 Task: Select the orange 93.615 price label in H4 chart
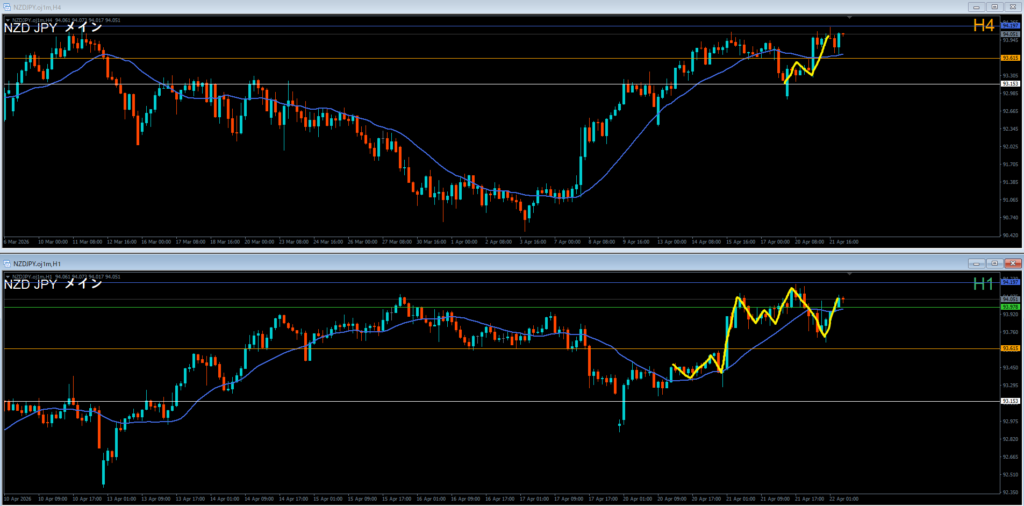(x=1009, y=58)
